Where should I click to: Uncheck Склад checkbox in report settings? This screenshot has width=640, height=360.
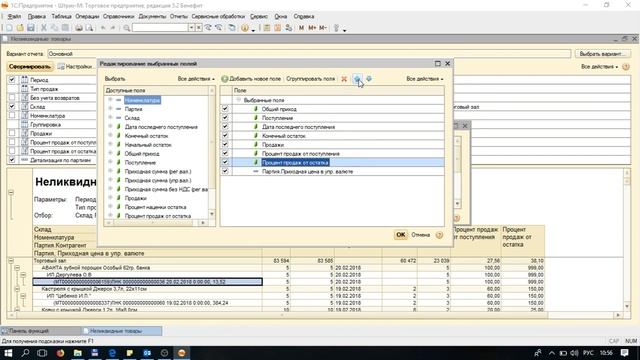(12, 107)
